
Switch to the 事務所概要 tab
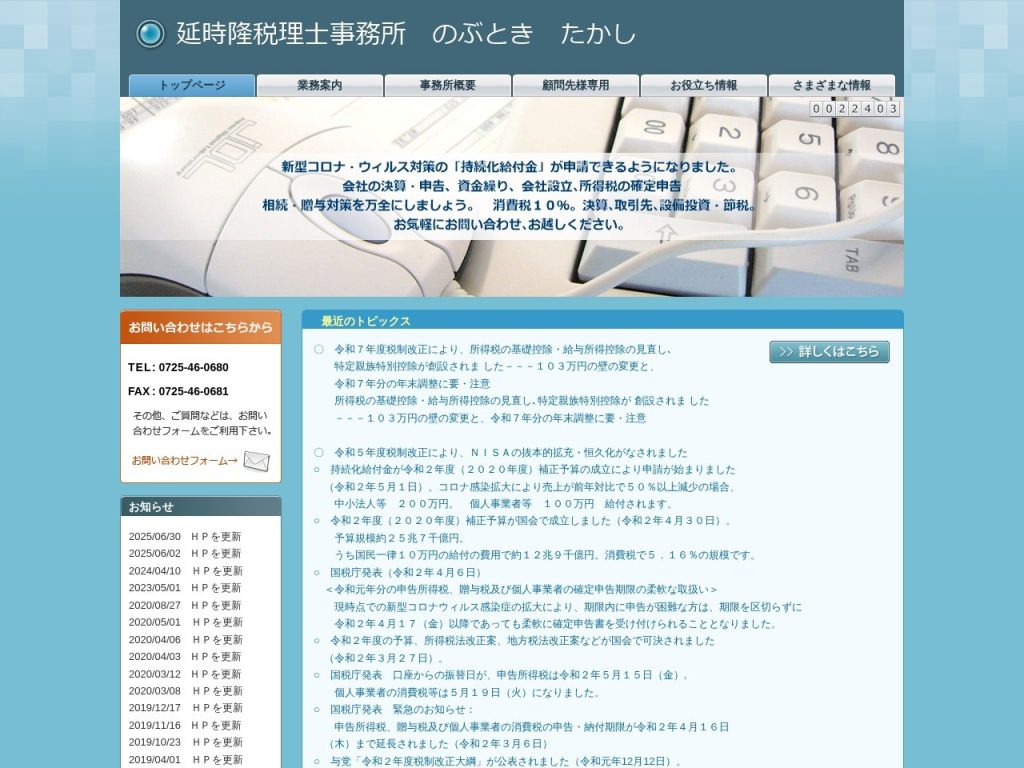click(448, 86)
